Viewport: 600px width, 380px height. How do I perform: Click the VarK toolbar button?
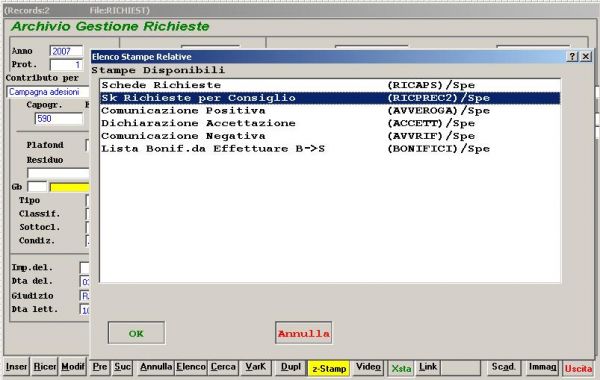click(256, 367)
